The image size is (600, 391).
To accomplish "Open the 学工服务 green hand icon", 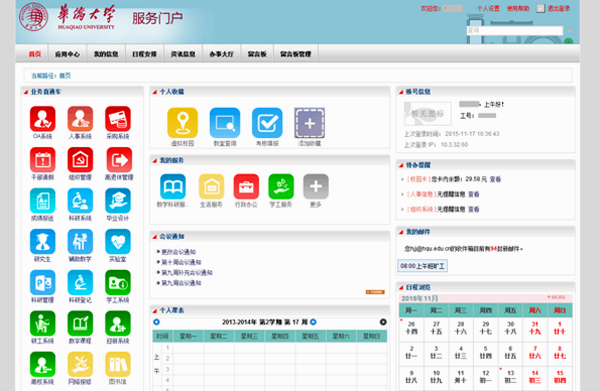I will click(x=281, y=187).
